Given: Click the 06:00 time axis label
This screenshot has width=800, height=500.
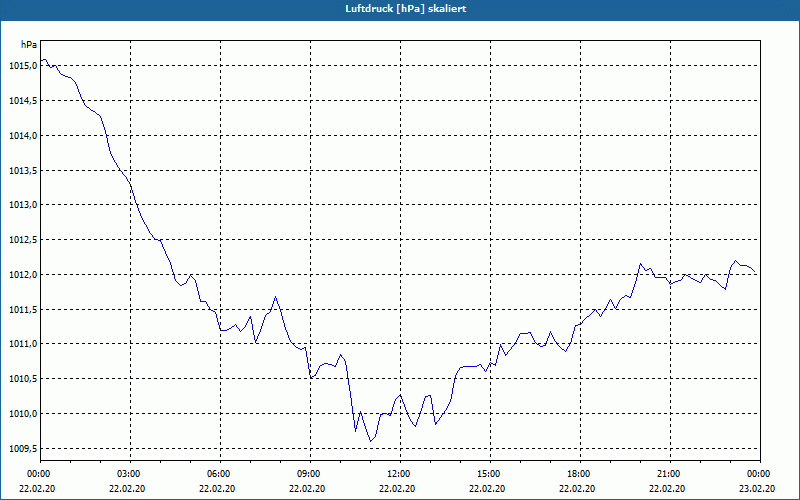Looking at the screenshot, I should [x=220, y=474].
